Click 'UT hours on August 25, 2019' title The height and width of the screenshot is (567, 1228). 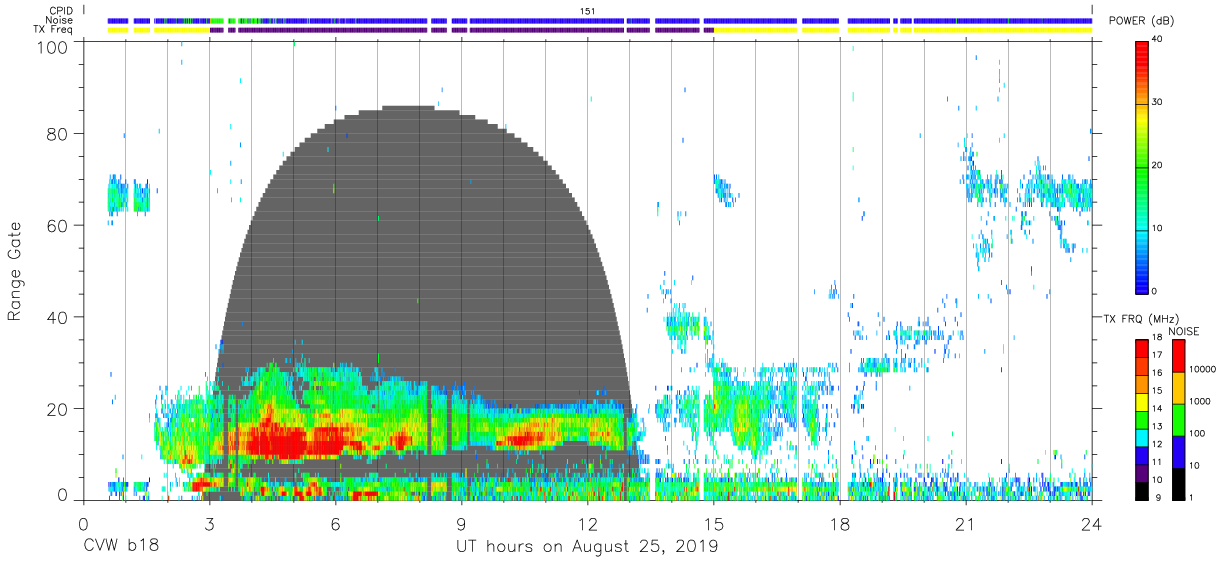click(x=587, y=546)
